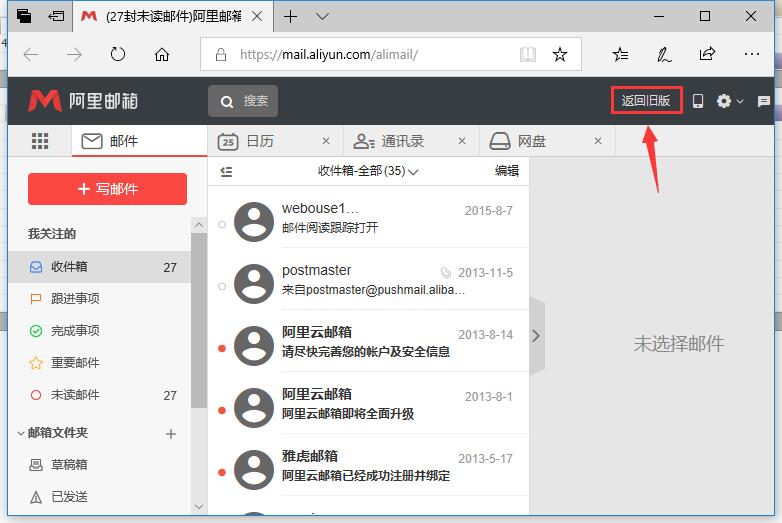
Task: Add page to favorites star icon
Action: (x=560, y=54)
